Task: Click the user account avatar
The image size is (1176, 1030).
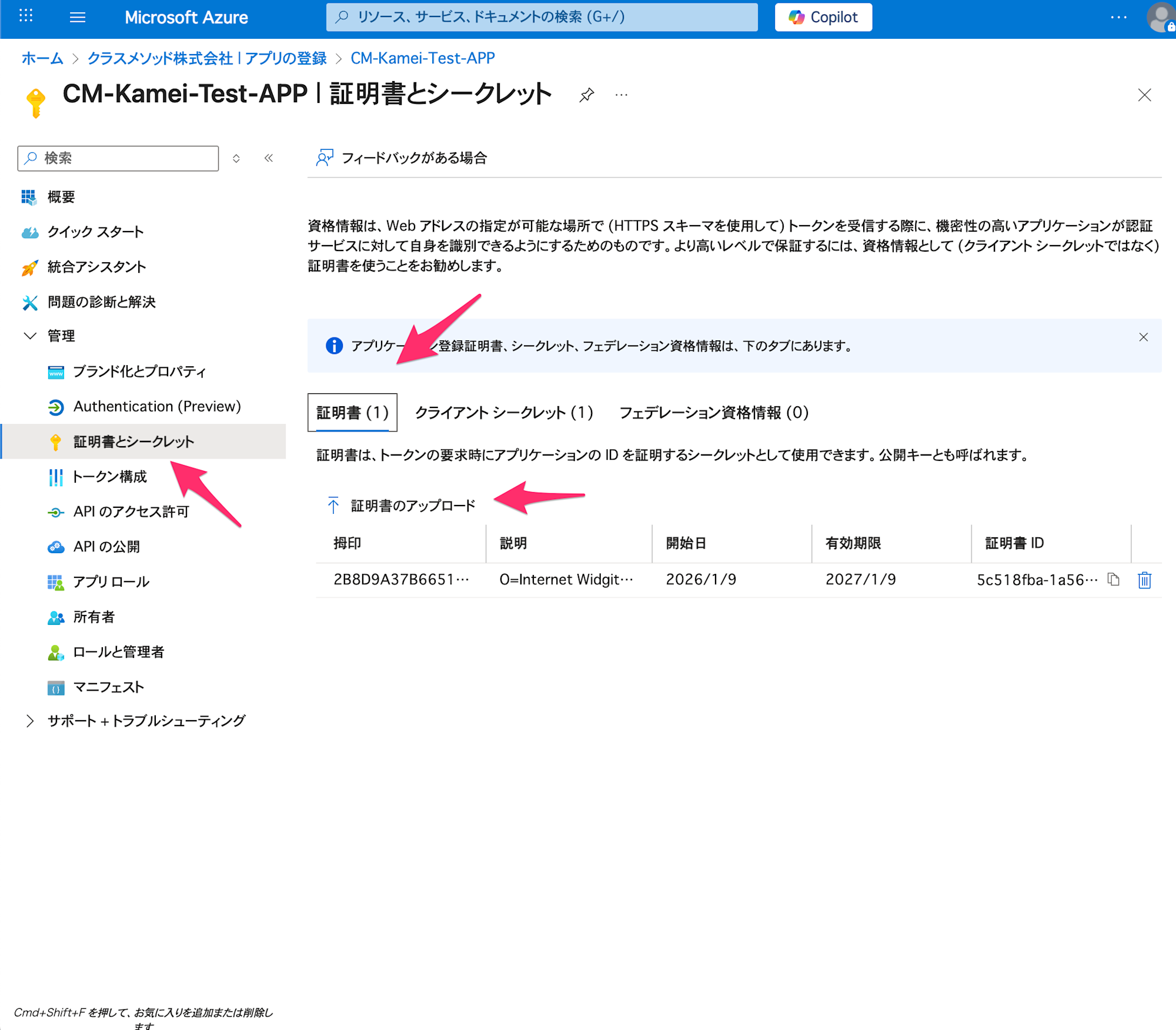Action: 1161,17
